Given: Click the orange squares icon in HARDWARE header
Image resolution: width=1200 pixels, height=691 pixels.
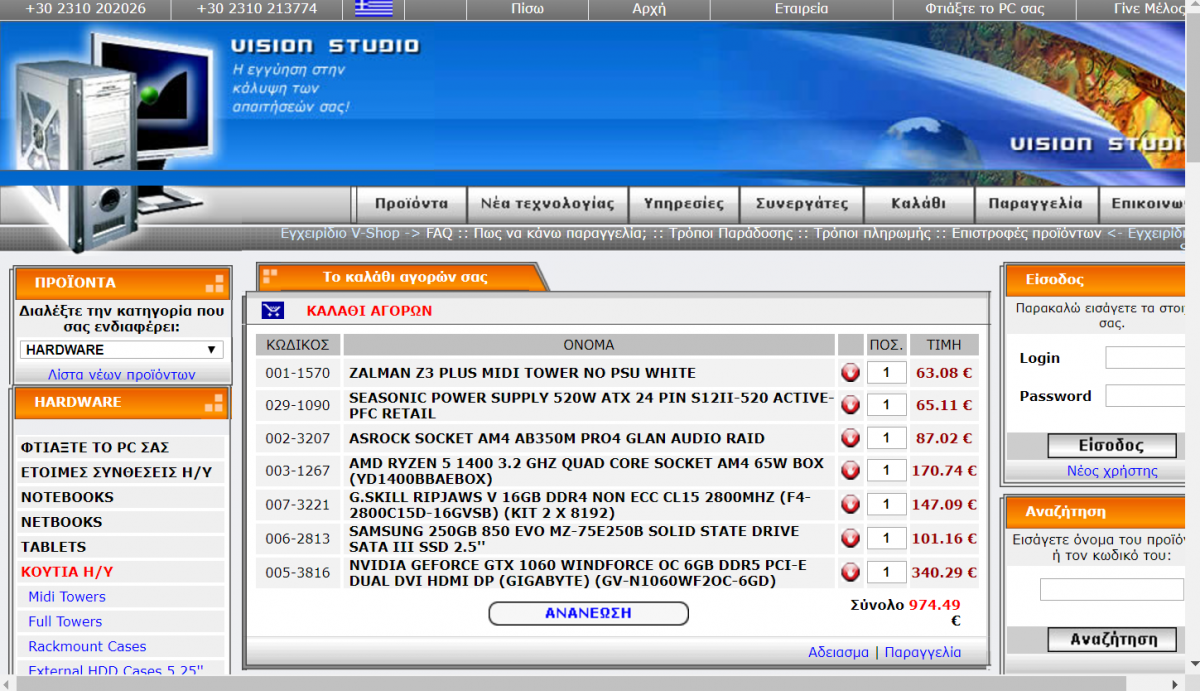Looking at the screenshot, I should [215, 403].
